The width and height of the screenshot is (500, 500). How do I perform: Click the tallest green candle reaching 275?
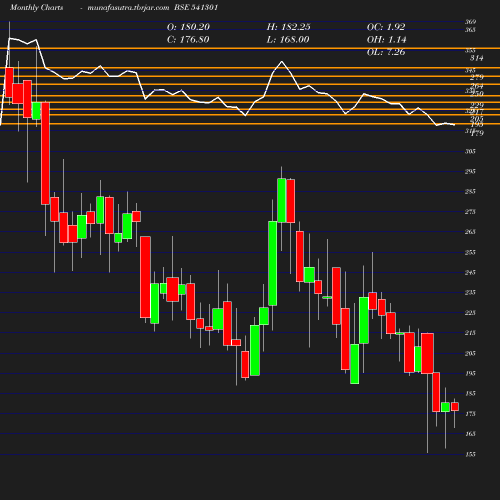point(273,263)
